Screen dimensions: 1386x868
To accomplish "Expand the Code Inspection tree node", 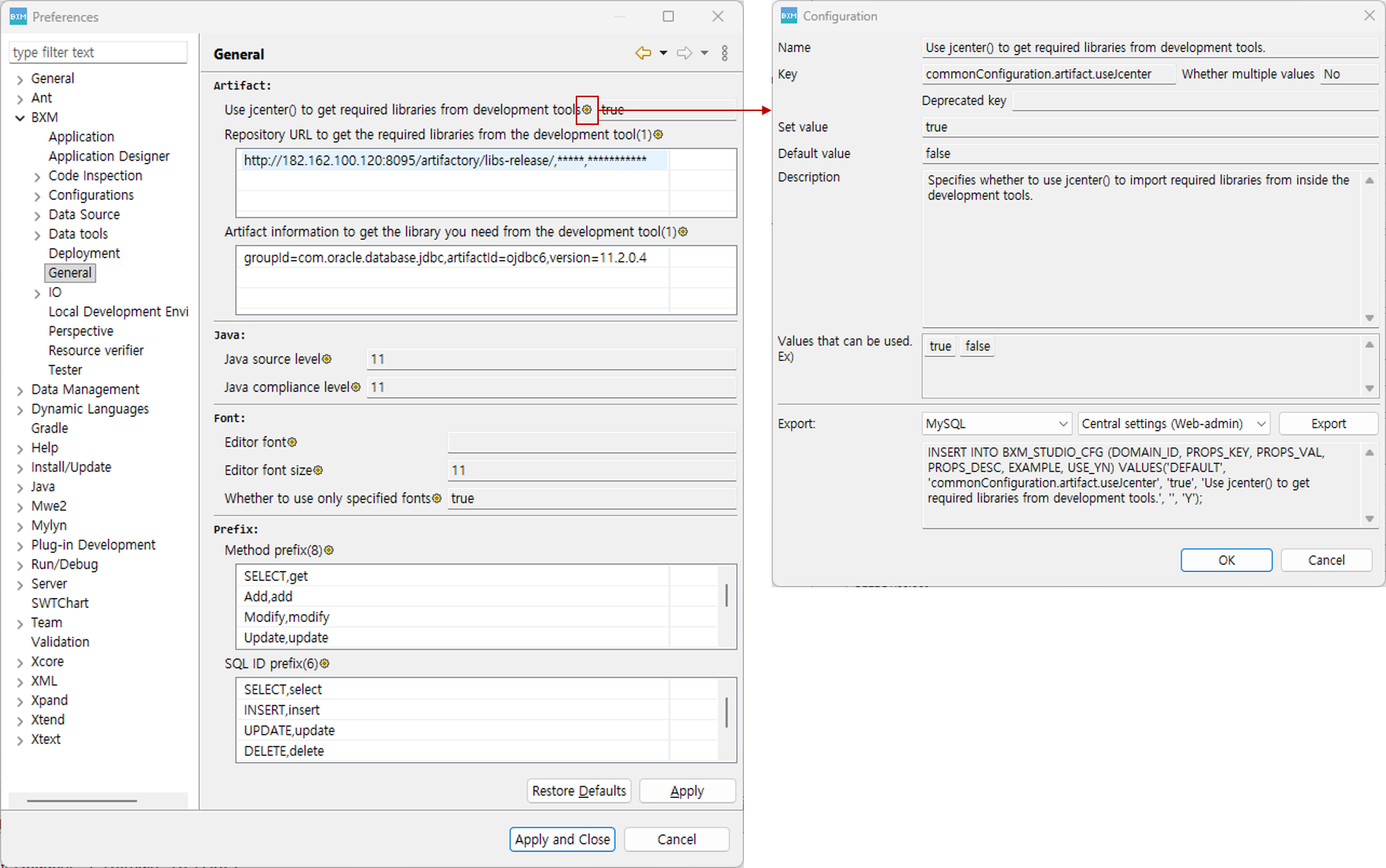I will click(37, 177).
